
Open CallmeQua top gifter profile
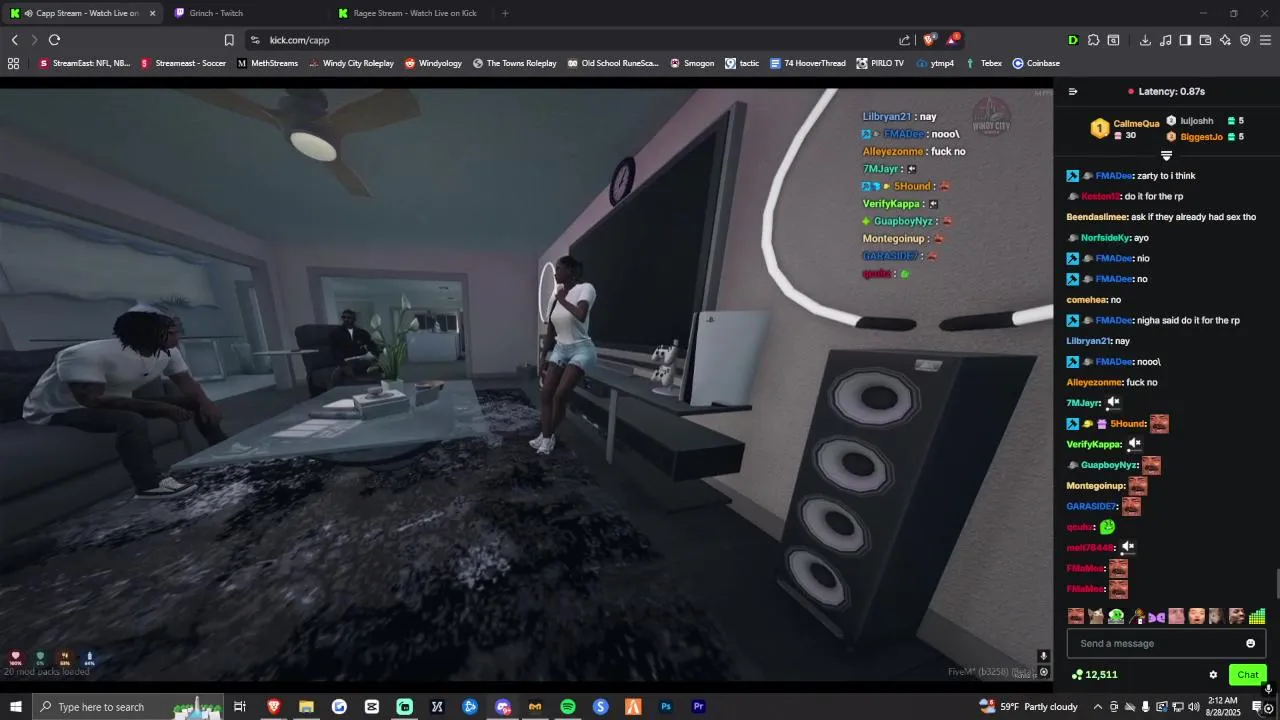(x=1125, y=129)
